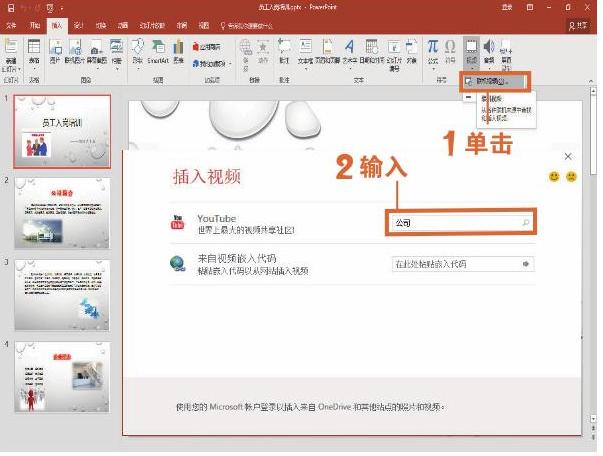The height and width of the screenshot is (456, 603).
Task: Click the Save icon in quick access toolbar
Action: [11, 7]
